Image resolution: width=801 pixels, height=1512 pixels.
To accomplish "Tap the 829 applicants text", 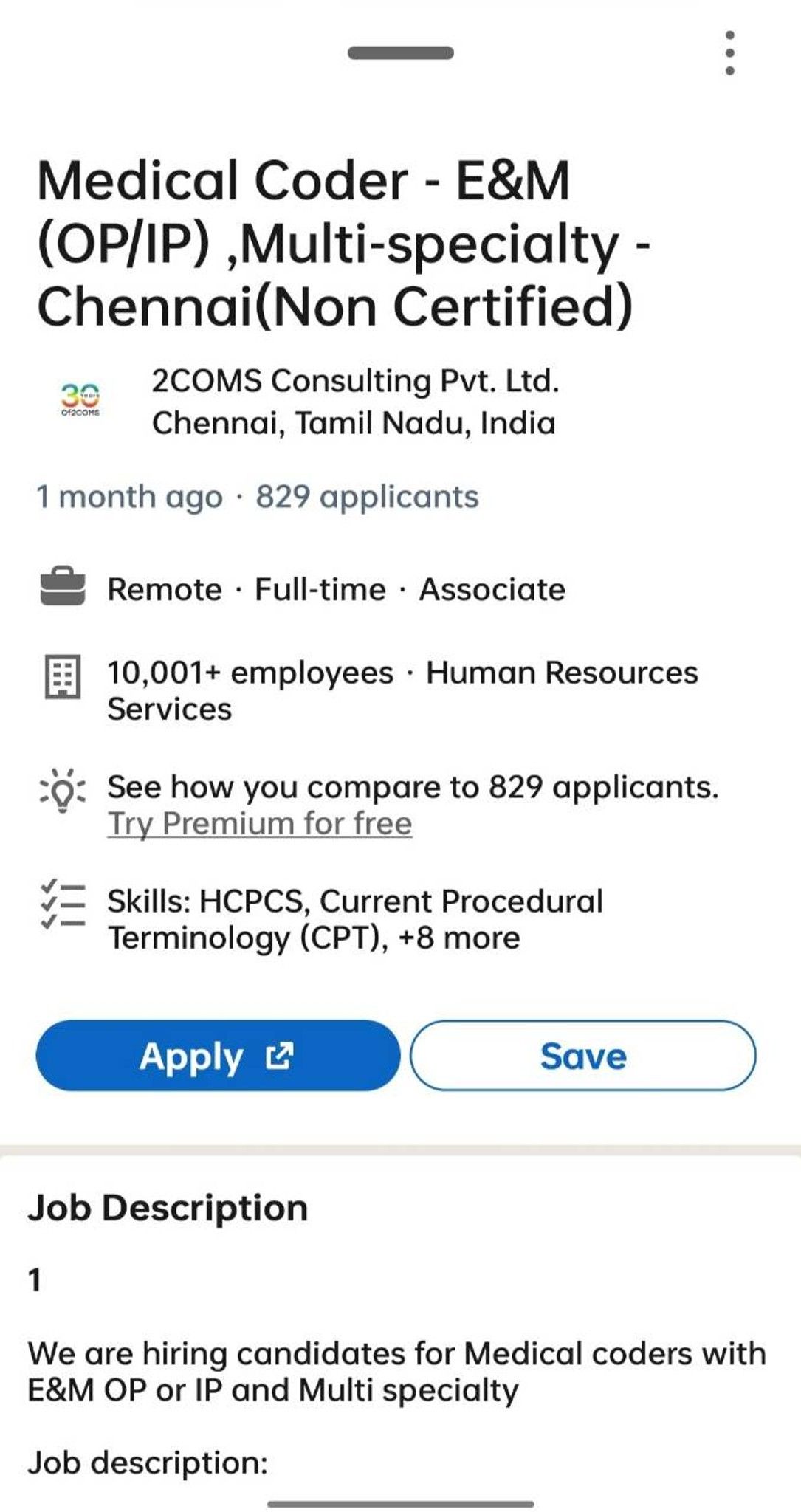I will coord(367,497).
